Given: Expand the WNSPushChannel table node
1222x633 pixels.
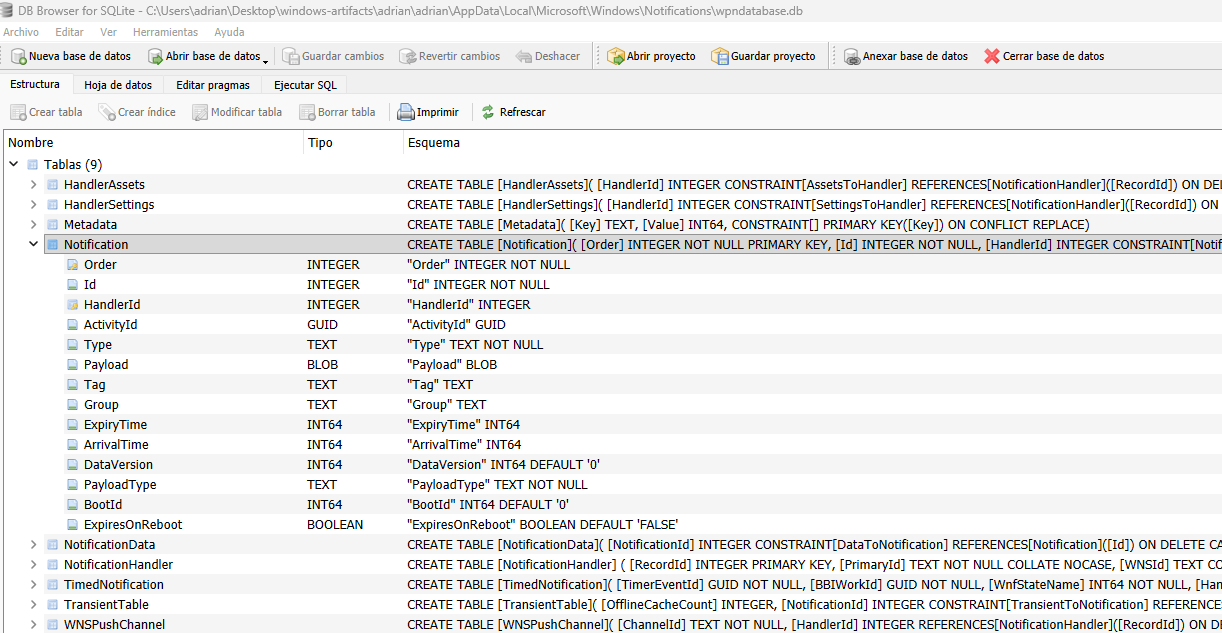Looking at the screenshot, I should pyautogui.click(x=33, y=624).
